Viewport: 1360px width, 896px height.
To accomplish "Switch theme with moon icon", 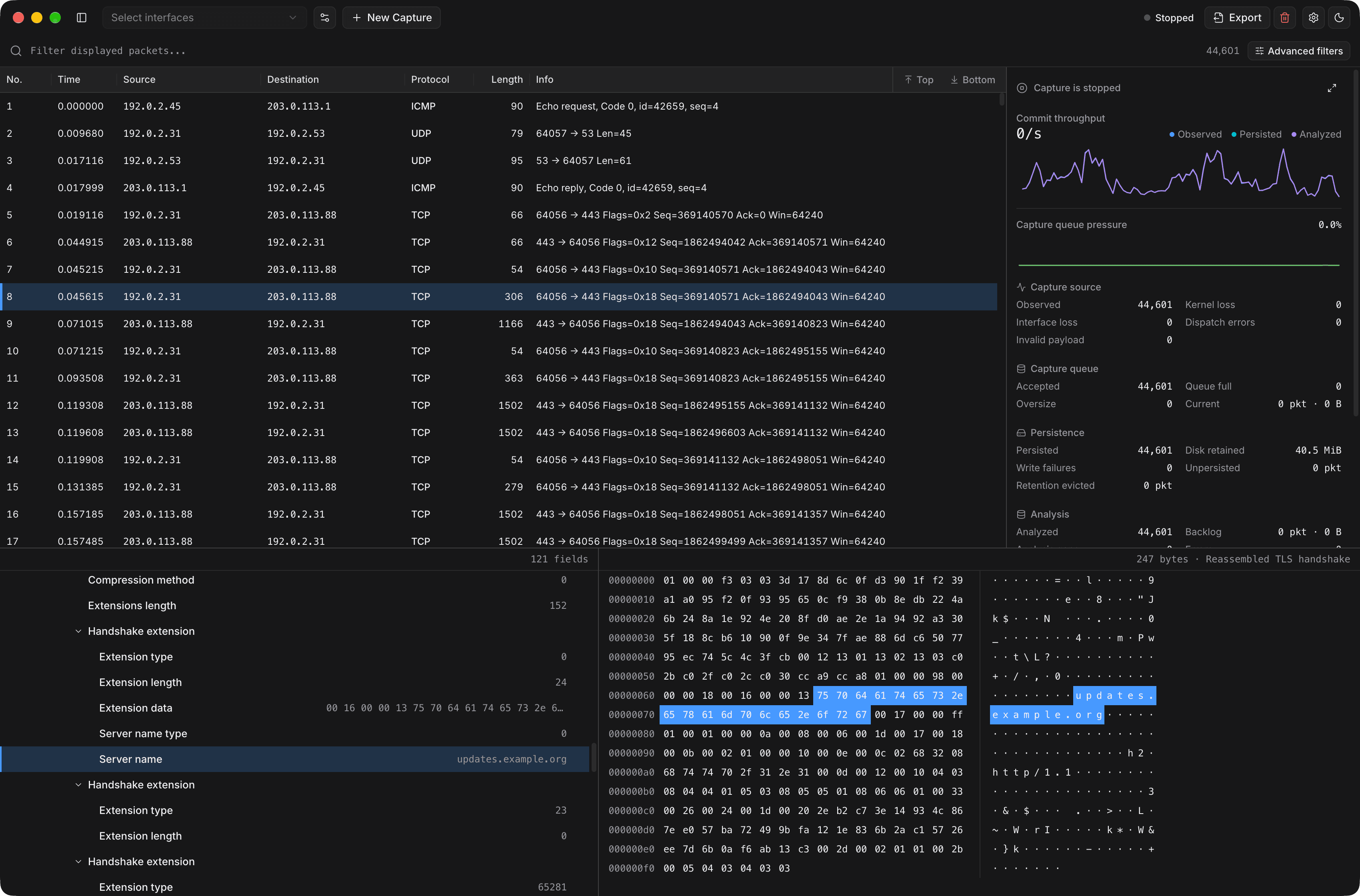I will click(x=1339, y=18).
